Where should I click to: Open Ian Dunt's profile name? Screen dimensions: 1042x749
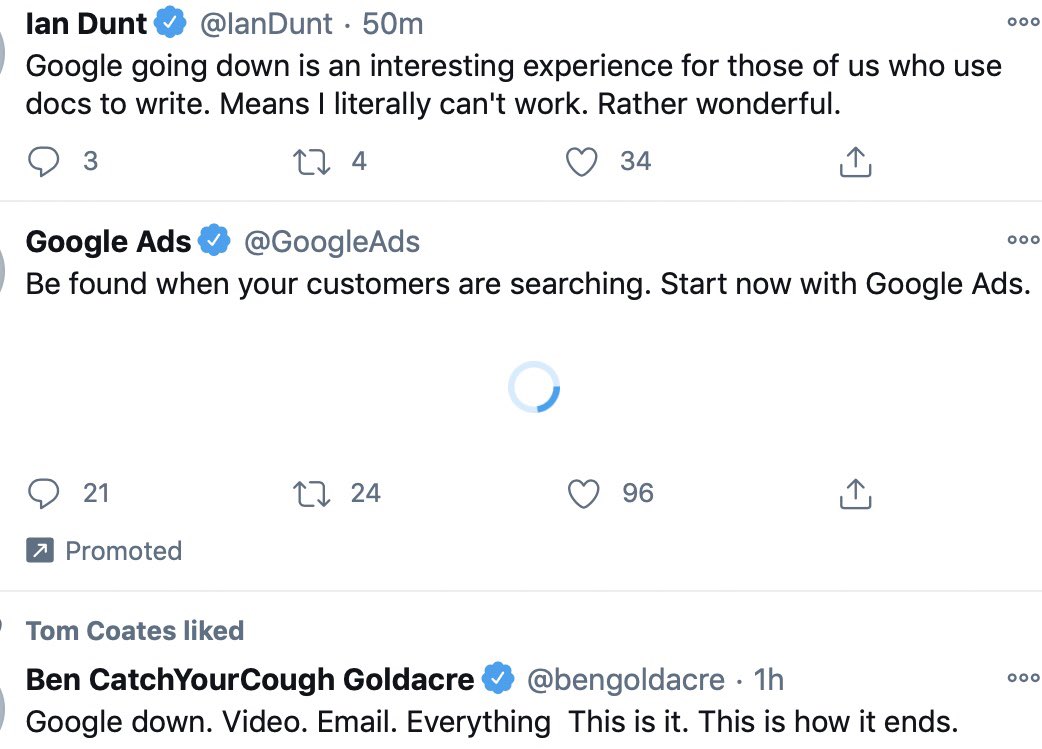[x=86, y=24]
